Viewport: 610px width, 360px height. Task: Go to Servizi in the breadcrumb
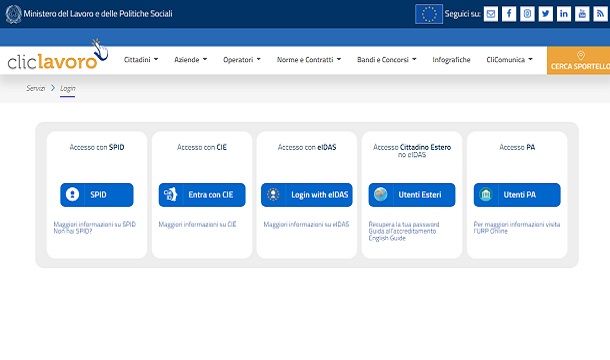(x=36, y=88)
